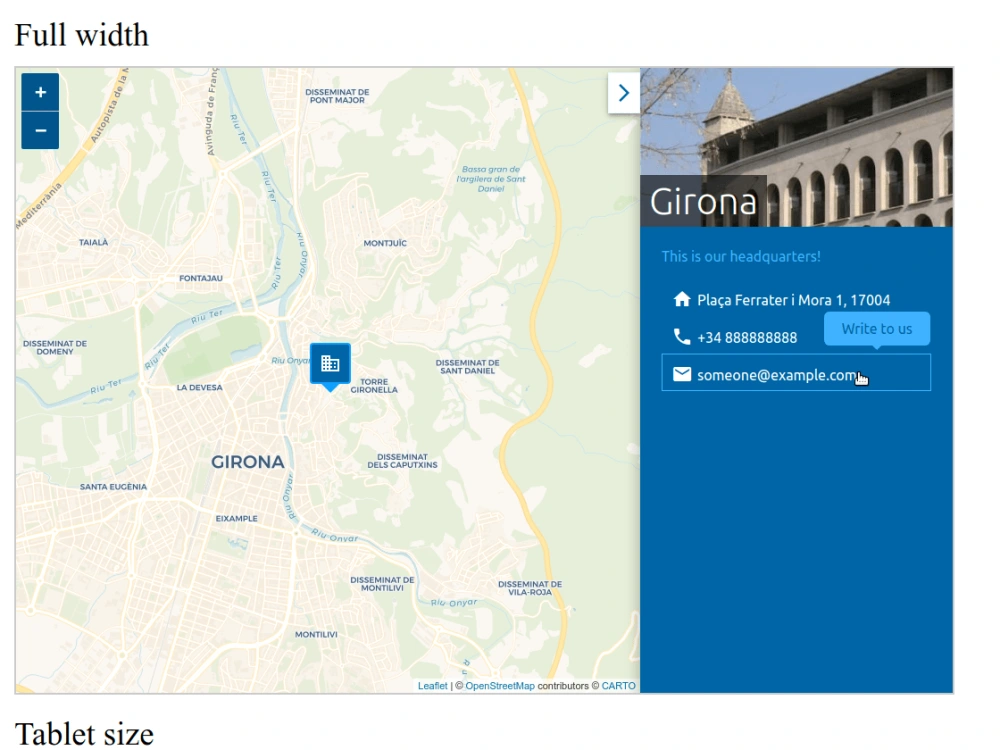1000x750 pixels.
Task: Click the EIXAMPLE map label
Action: [237, 518]
